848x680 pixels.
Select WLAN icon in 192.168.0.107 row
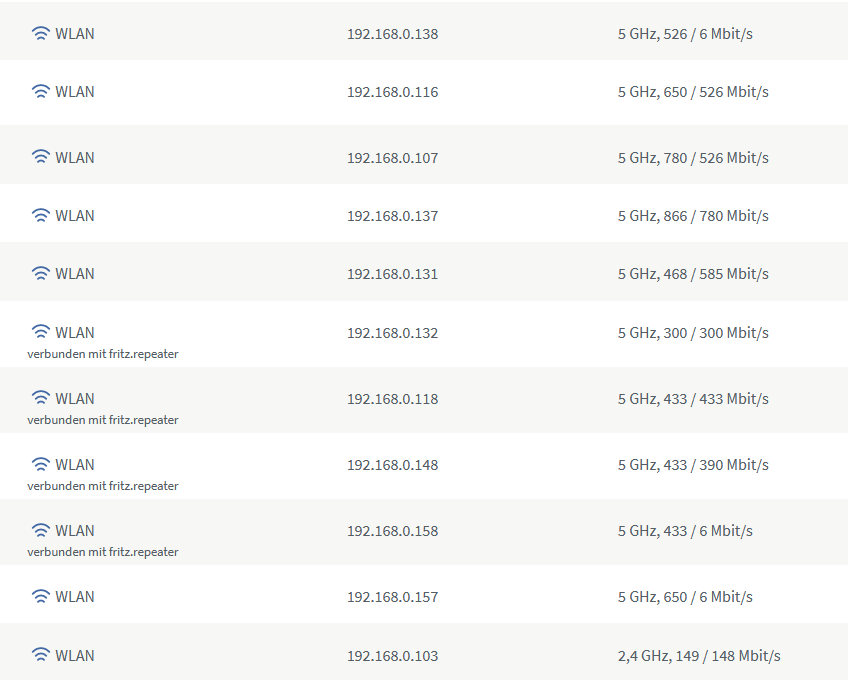[41, 158]
